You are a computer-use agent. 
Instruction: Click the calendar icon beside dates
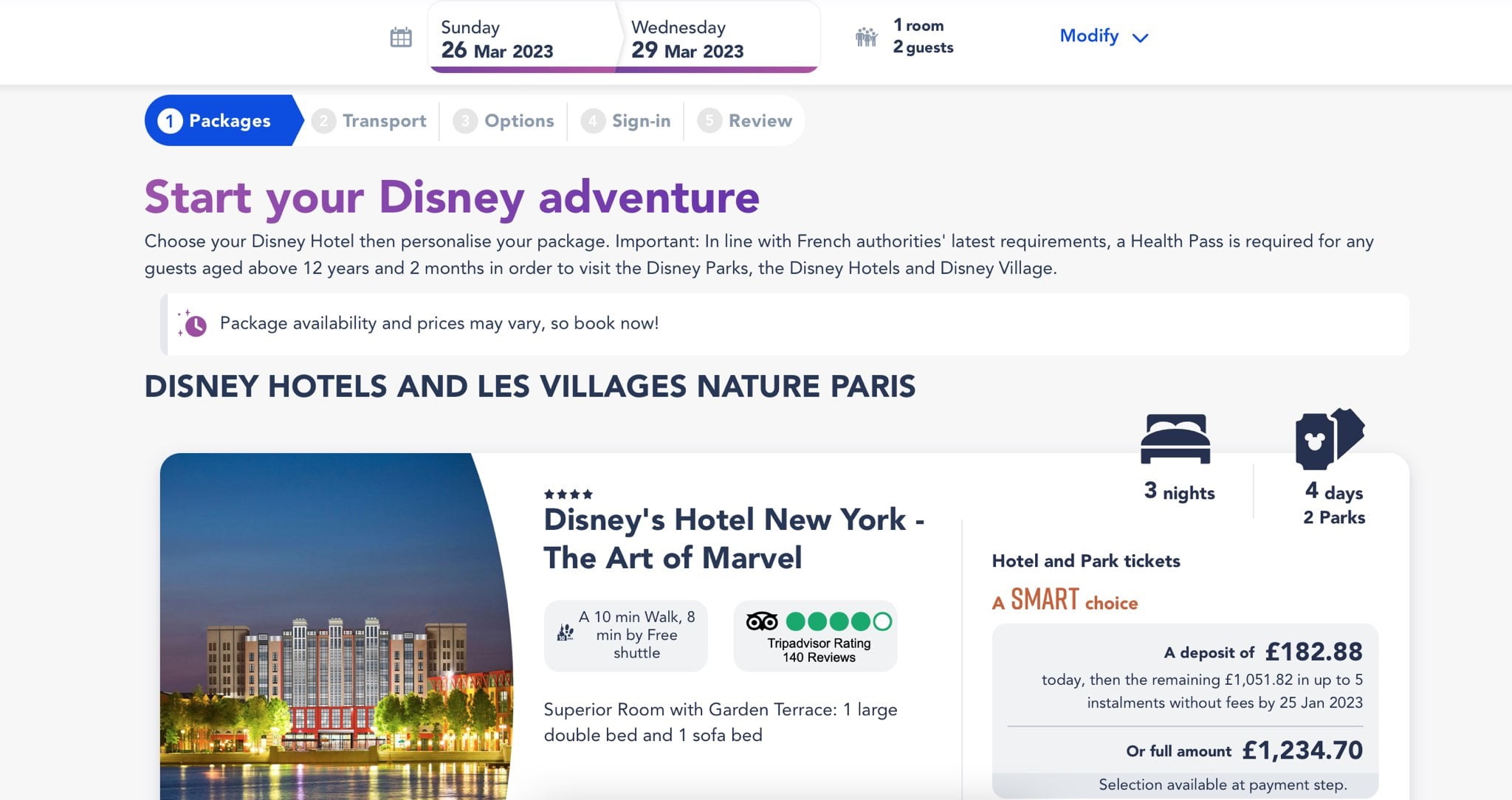(x=400, y=37)
